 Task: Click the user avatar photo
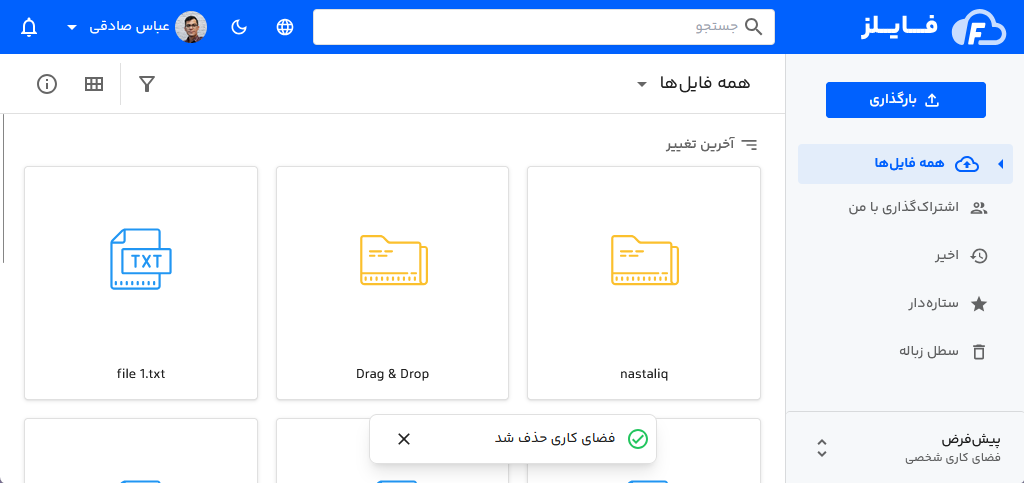click(x=191, y=27)
